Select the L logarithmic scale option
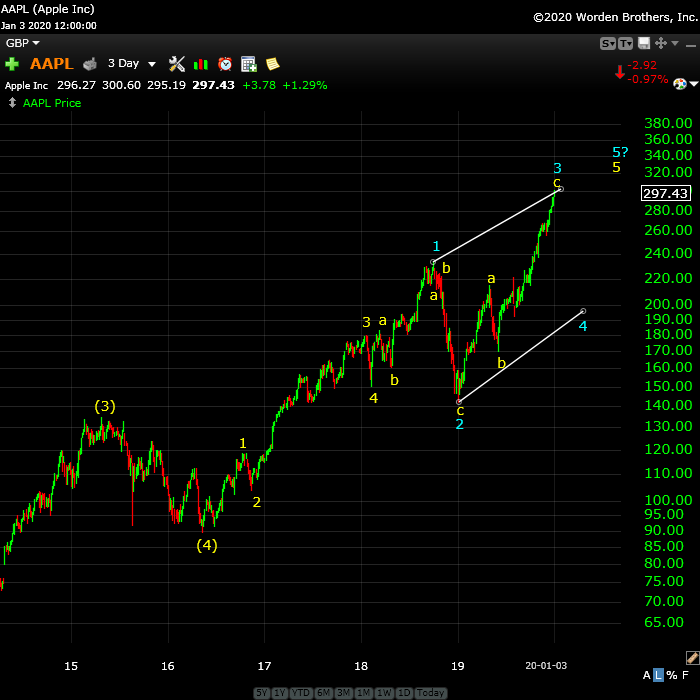Viewport: 700px width, 700px height. [x=658, y=675]
